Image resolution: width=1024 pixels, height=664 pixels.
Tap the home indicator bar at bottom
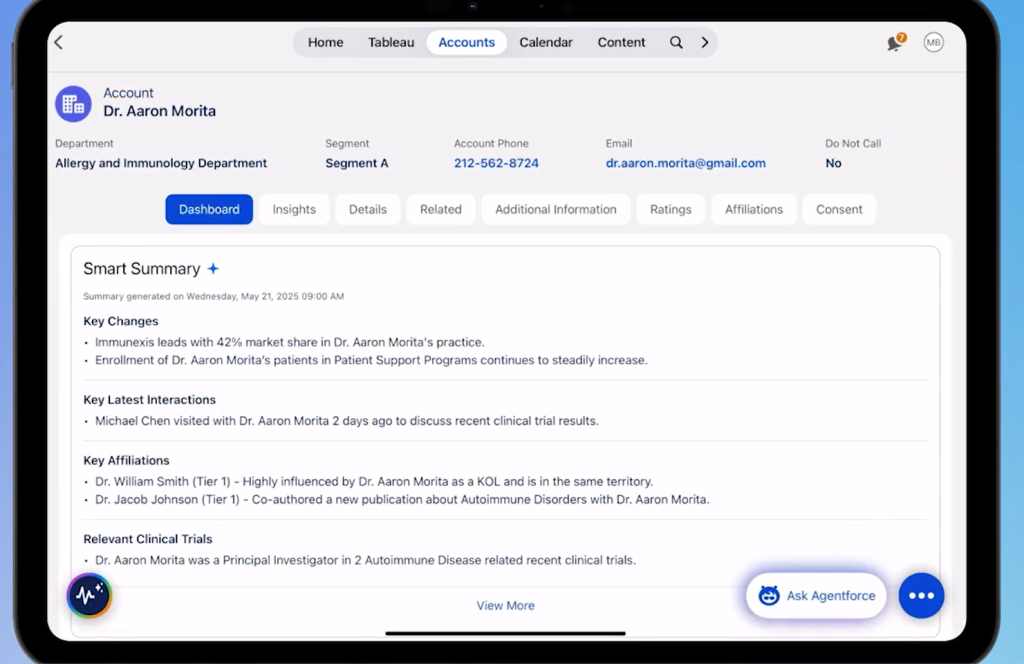pos(505,633)
